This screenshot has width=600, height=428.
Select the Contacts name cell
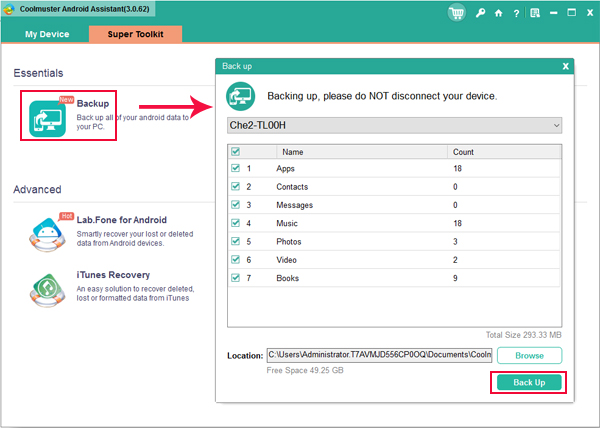pos(292,187)
